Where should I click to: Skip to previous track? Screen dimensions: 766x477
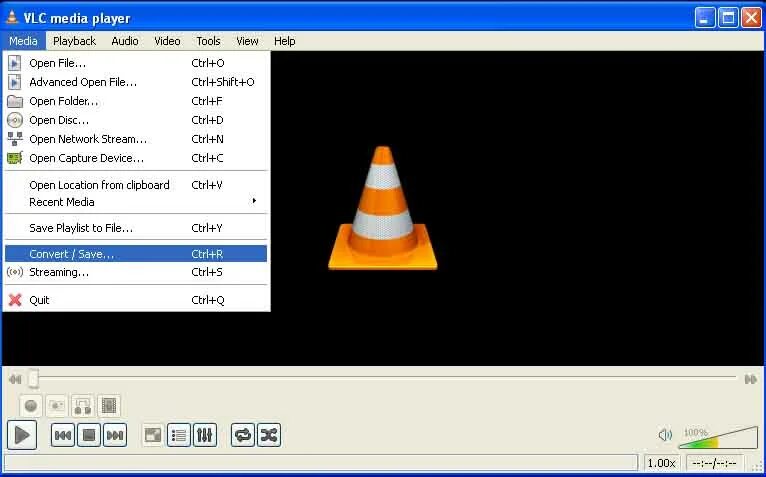63,435
